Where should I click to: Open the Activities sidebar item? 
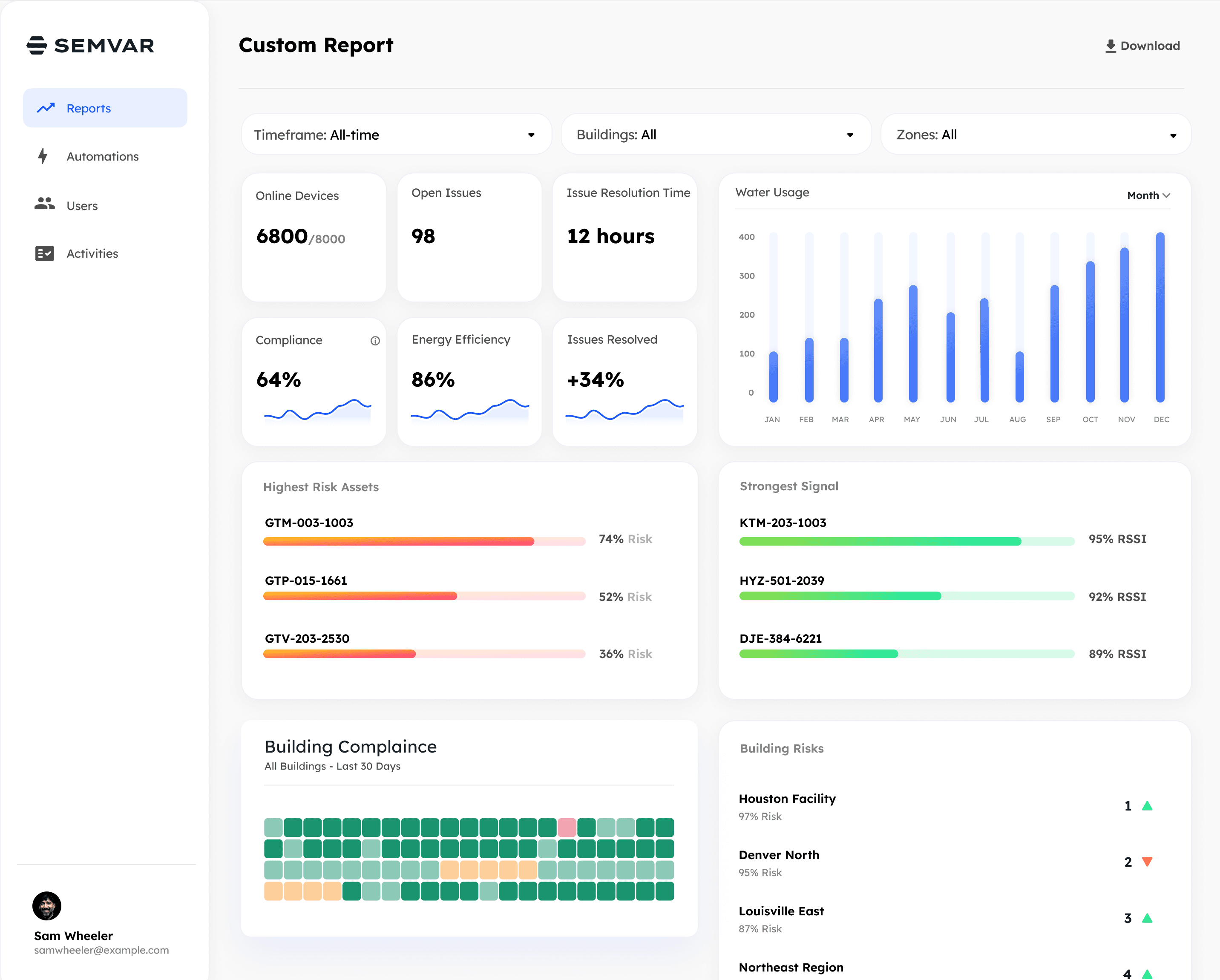tap(92, 253)
